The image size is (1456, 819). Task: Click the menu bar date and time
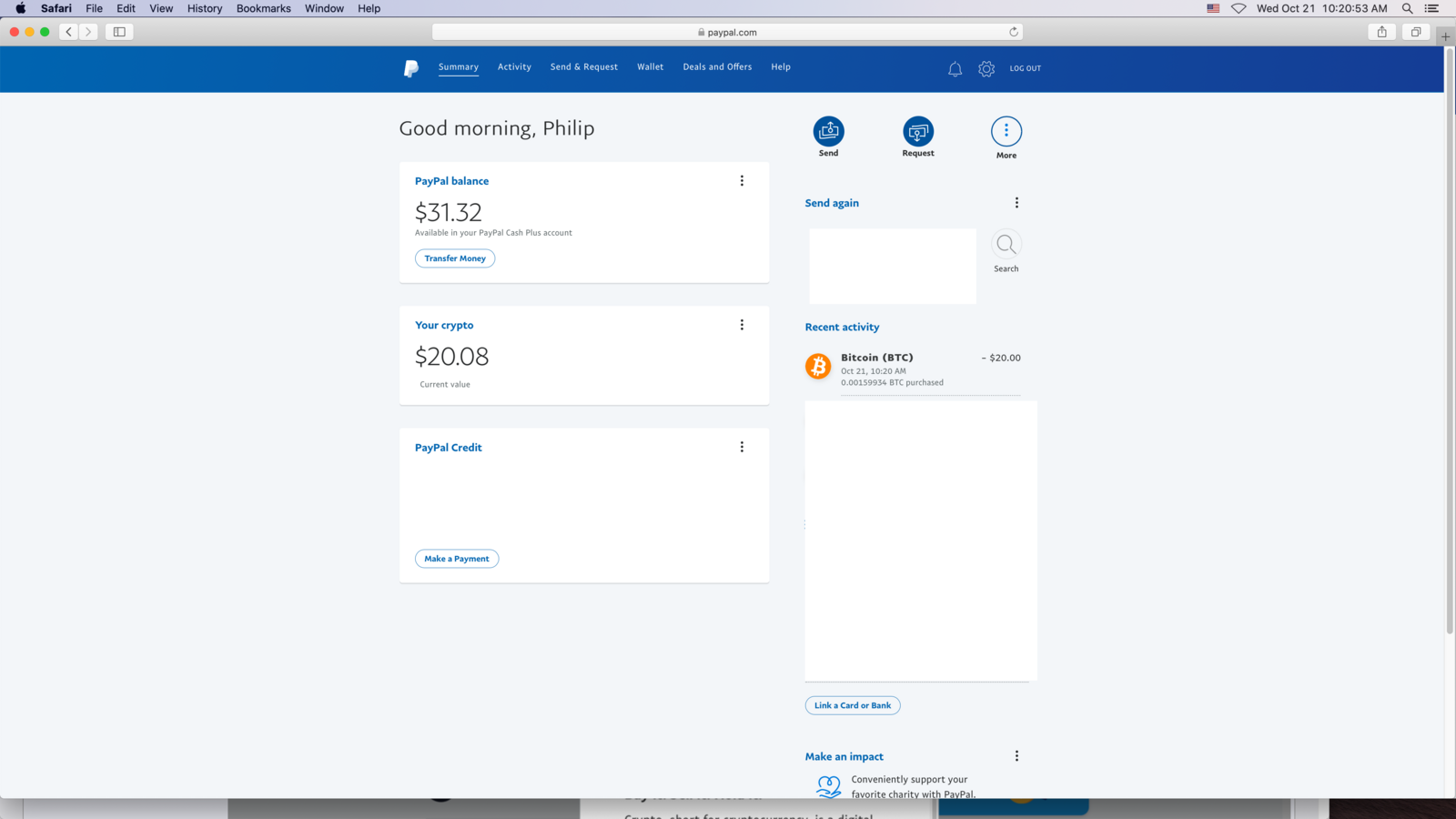coord(1322,8)
